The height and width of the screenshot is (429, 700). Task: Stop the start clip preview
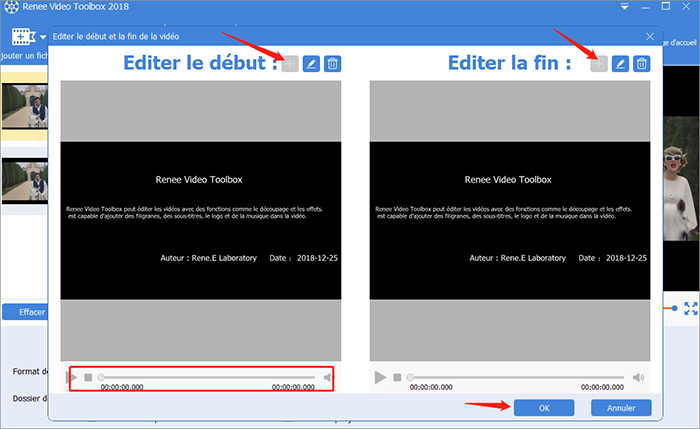coord(88,378)
